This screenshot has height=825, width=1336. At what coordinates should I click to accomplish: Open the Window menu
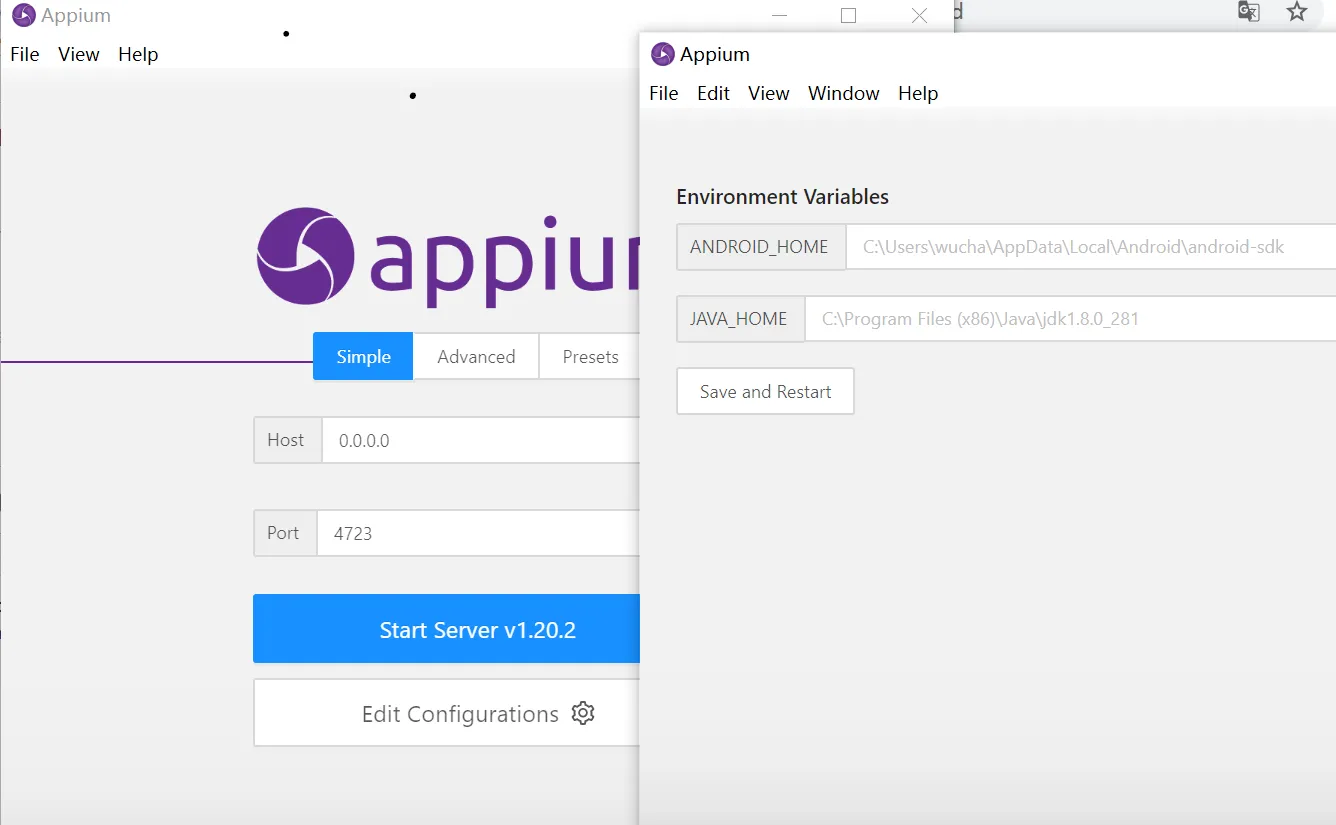(844, 93)
